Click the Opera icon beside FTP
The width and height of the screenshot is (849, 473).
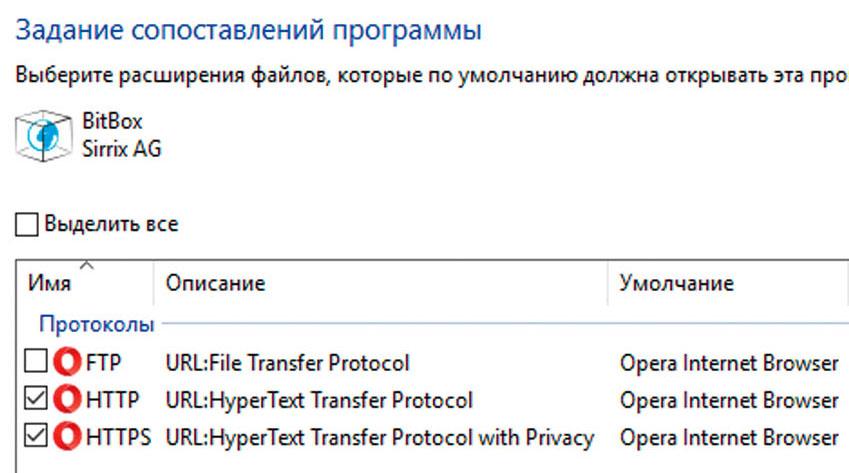tap(69, 363)
